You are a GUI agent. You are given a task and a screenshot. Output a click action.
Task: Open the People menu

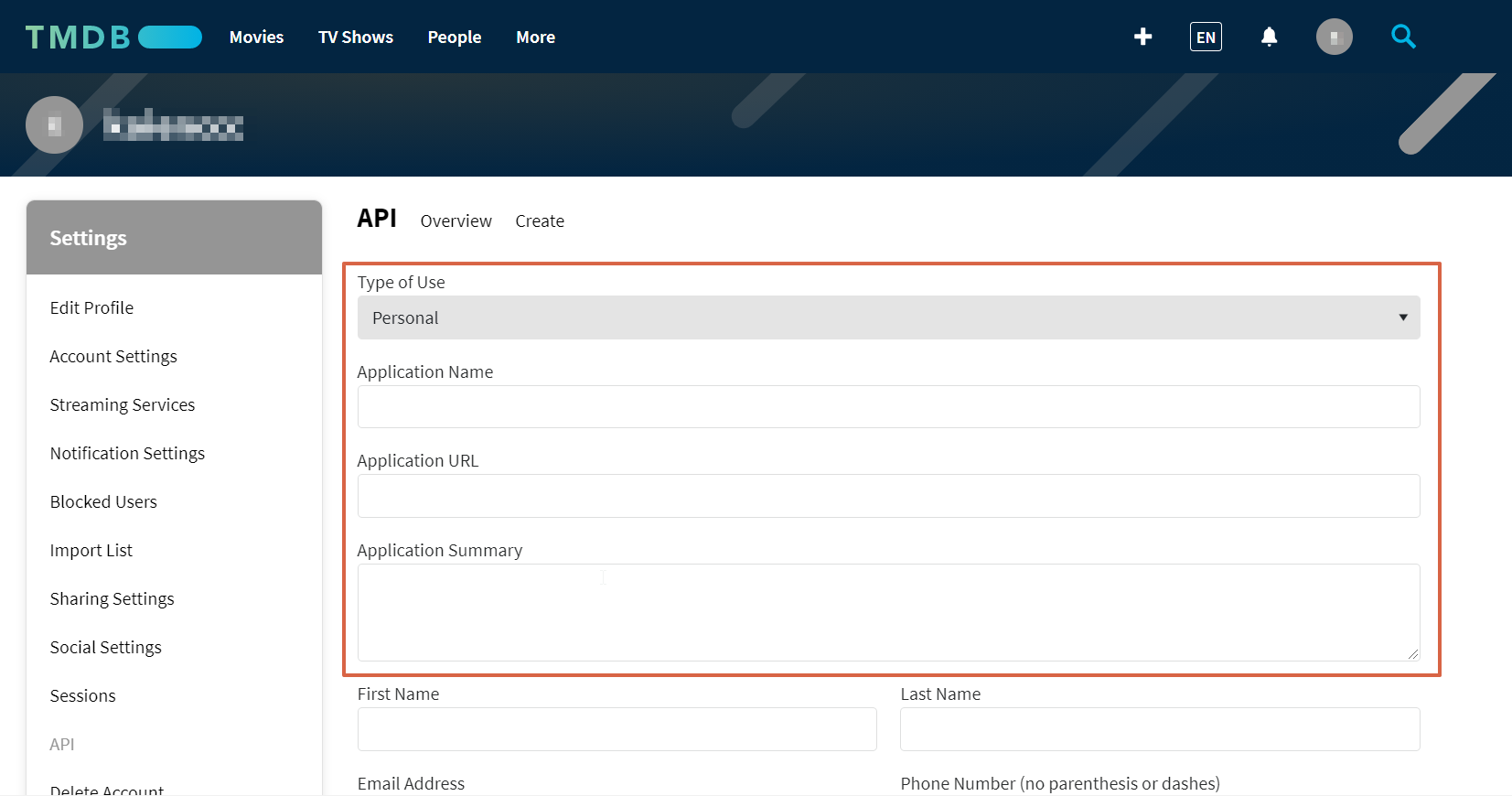tap(454, 37)
